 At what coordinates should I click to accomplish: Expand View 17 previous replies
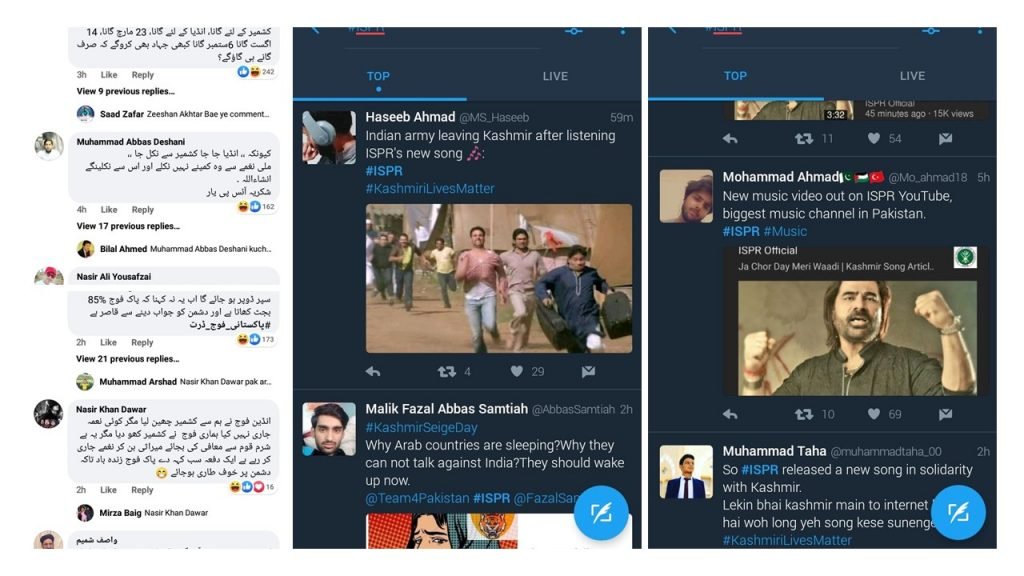(128, 226)
